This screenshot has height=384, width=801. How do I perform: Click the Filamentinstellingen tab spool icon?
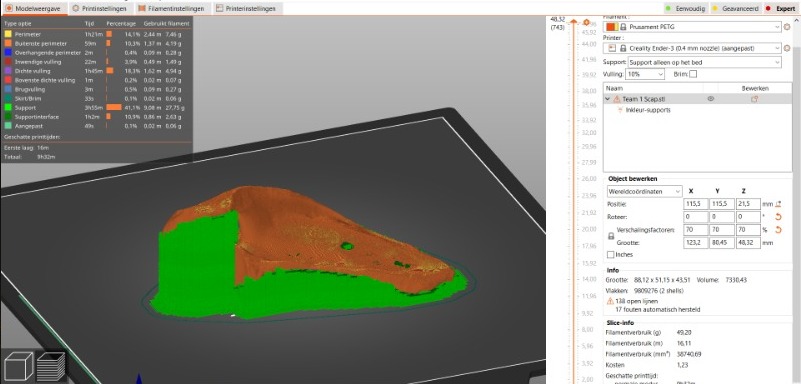pos(142,9)
